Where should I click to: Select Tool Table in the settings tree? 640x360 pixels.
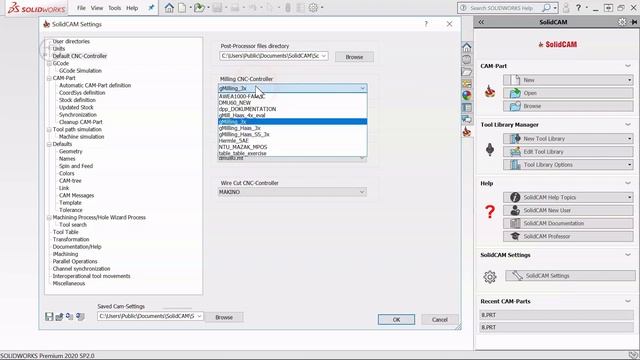(x=66, y=232)
